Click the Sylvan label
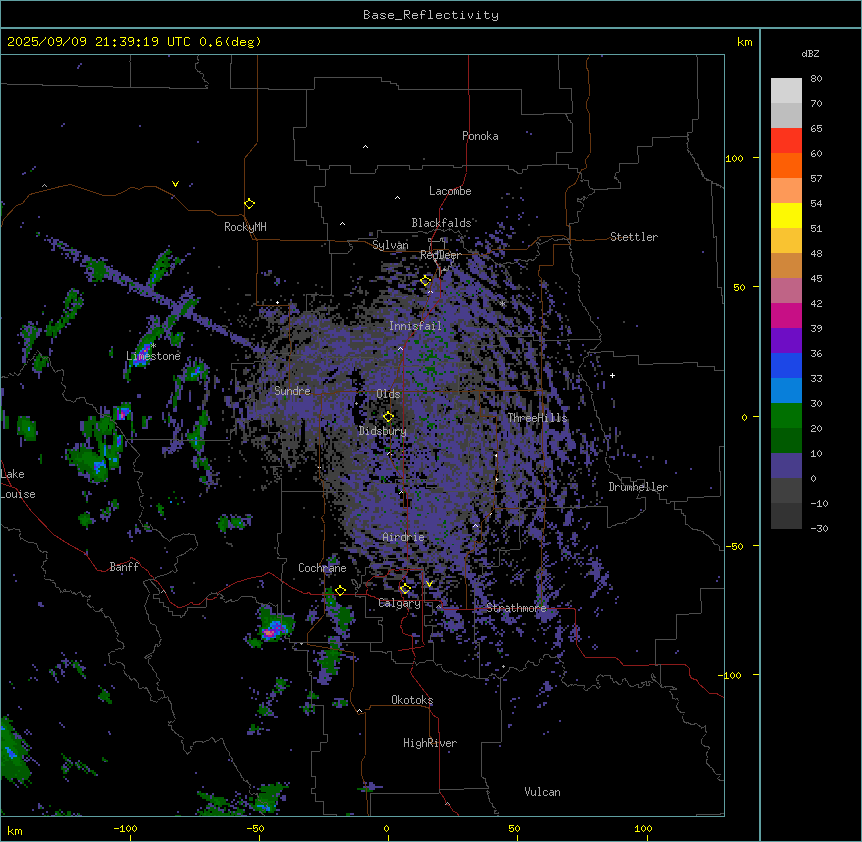This screenshot has width=862, height=842. [x=390, y=245]
